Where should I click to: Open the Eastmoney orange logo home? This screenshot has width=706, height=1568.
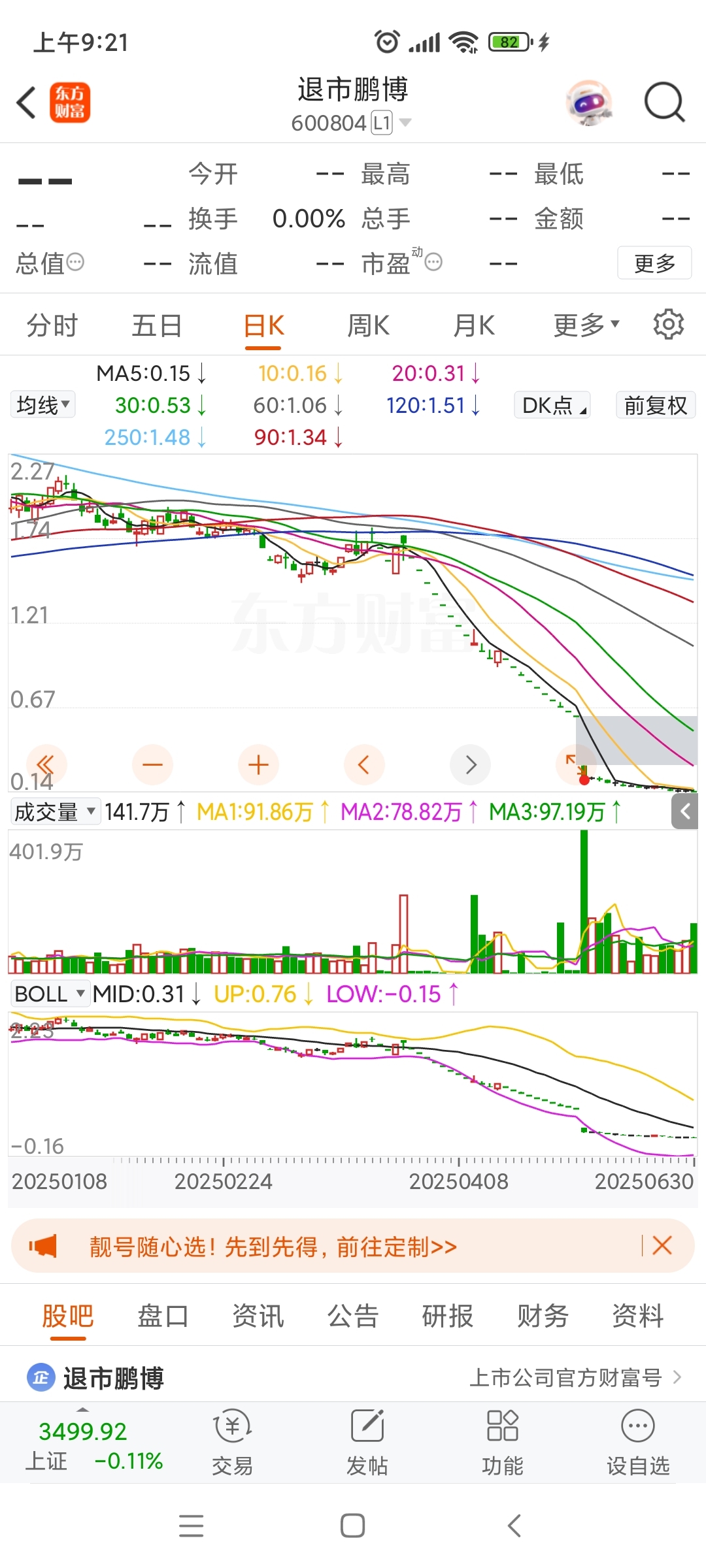[70, 103]
